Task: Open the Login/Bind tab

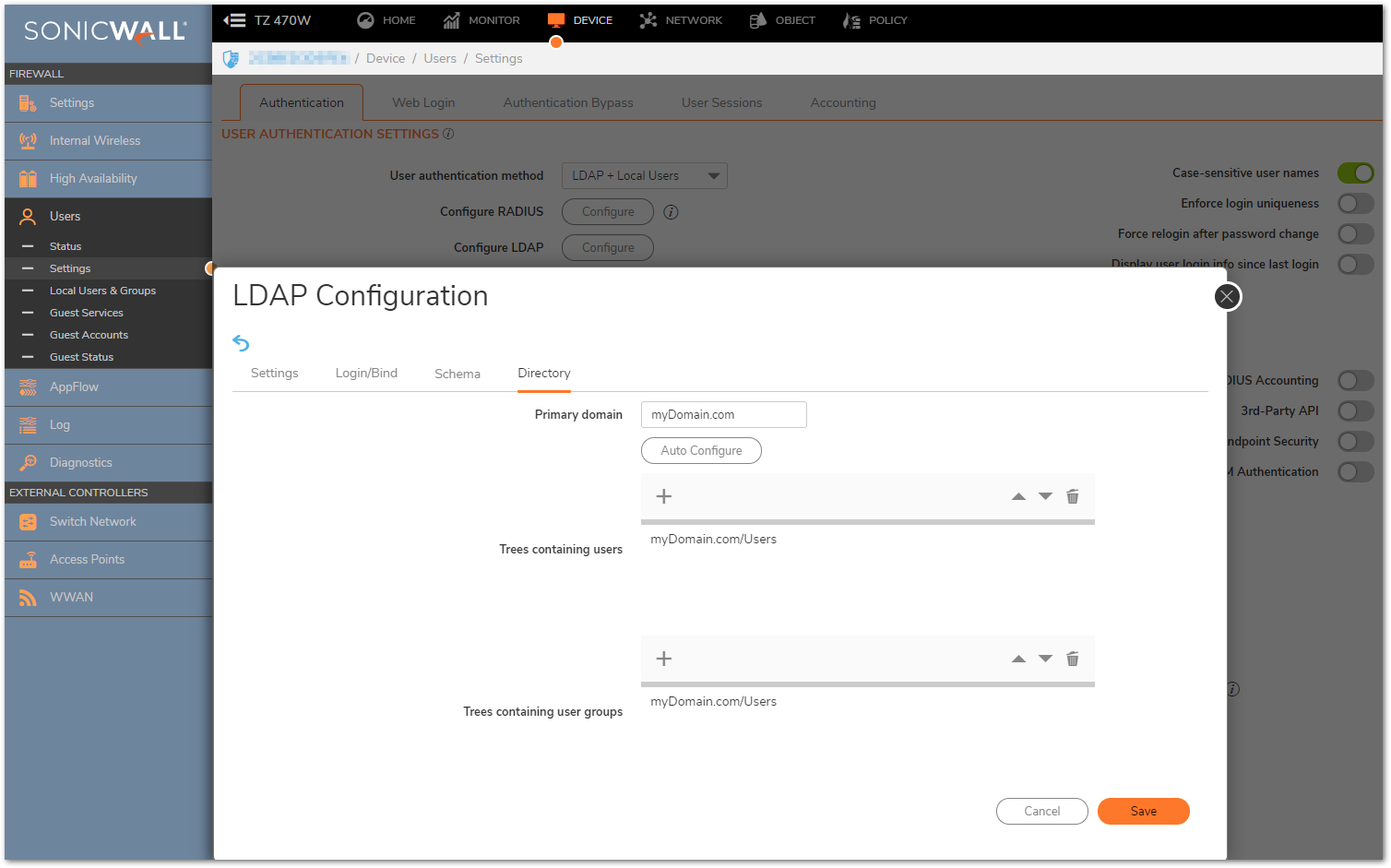Action: (x=366, y=374)
